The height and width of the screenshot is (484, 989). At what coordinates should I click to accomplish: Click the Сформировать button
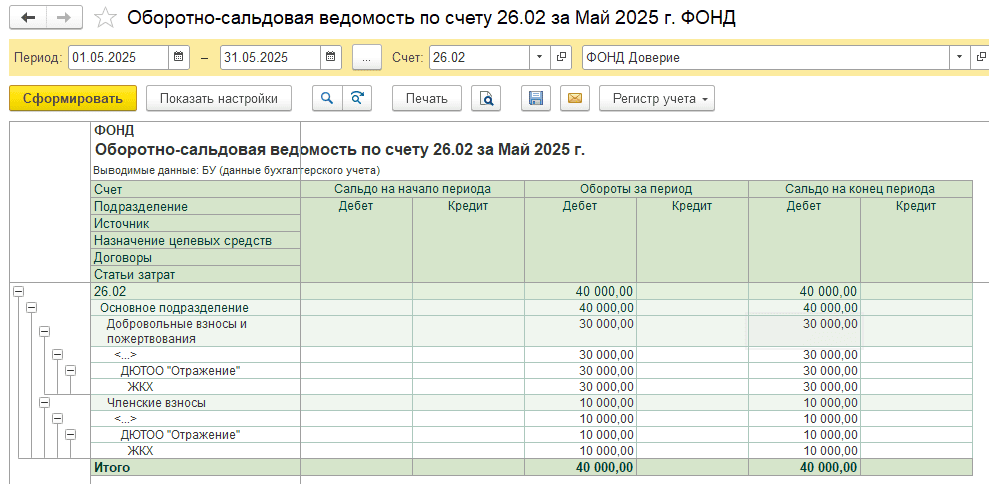(x=72, y=98)
